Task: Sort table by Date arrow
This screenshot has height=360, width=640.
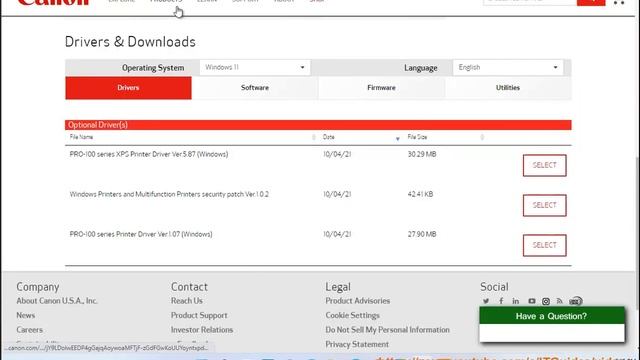Action: coord(398,139)
